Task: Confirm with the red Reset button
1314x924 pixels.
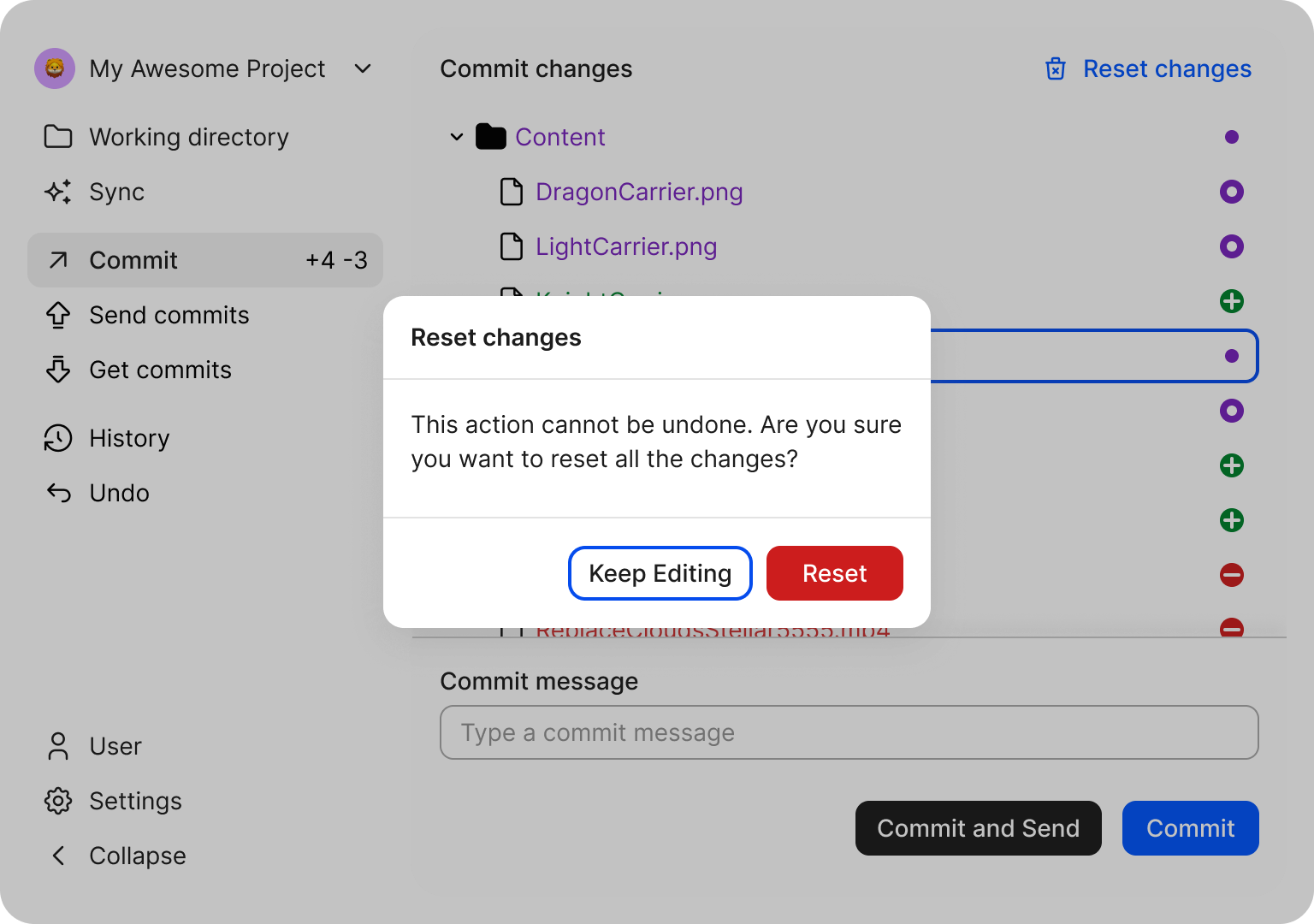Action: point(834,573)
